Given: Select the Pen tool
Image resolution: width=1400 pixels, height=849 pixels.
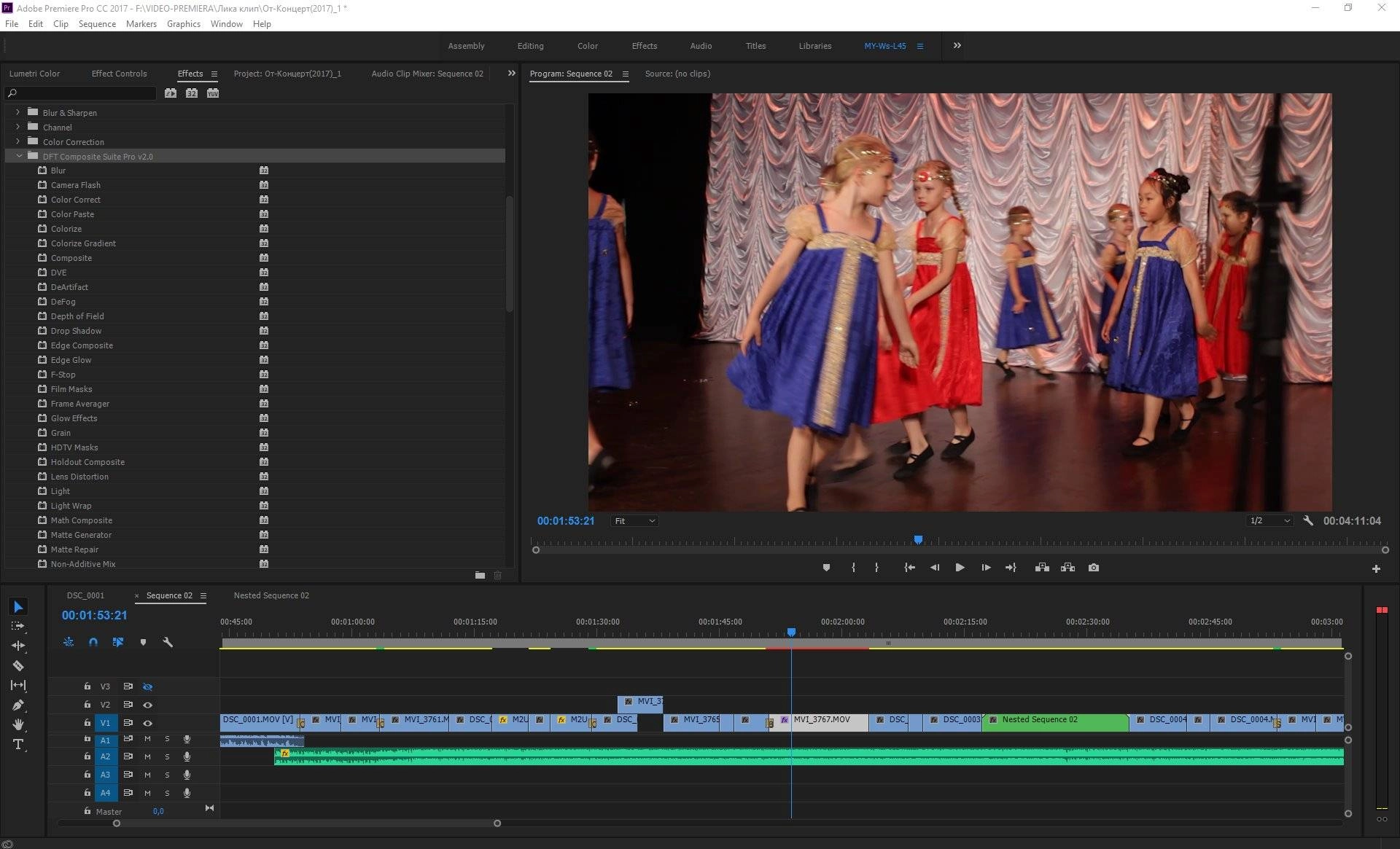Looking at the screenshot, I should pyautogui.click(x=18, y=705).
